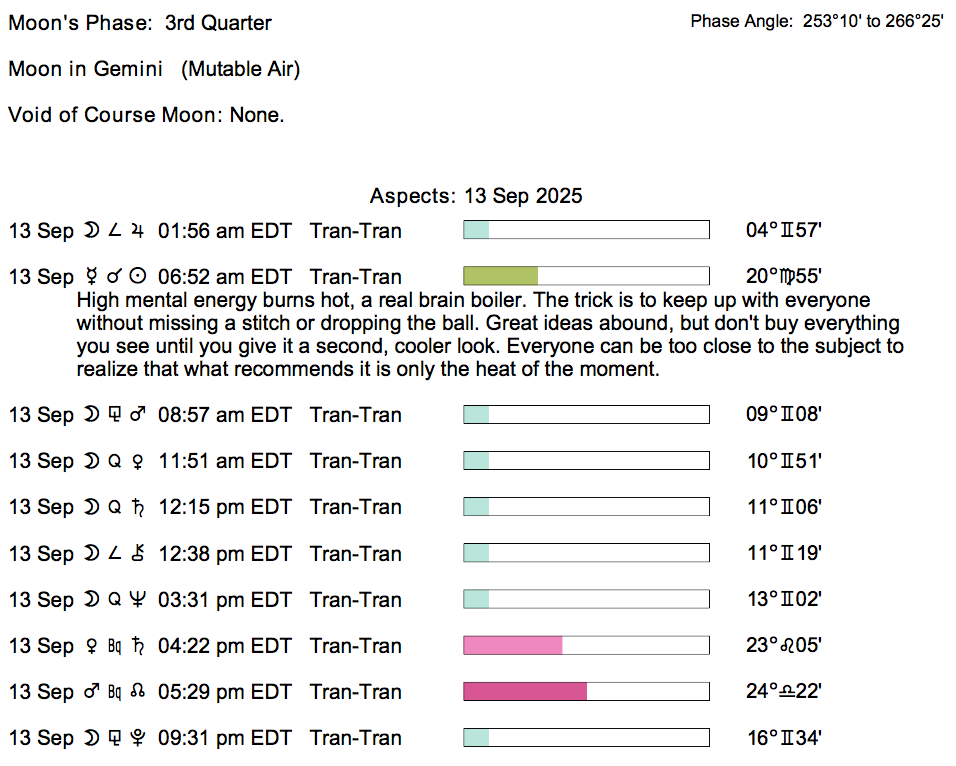Click the Mercury conjunct Sun glyphs

tap(115, 277)
